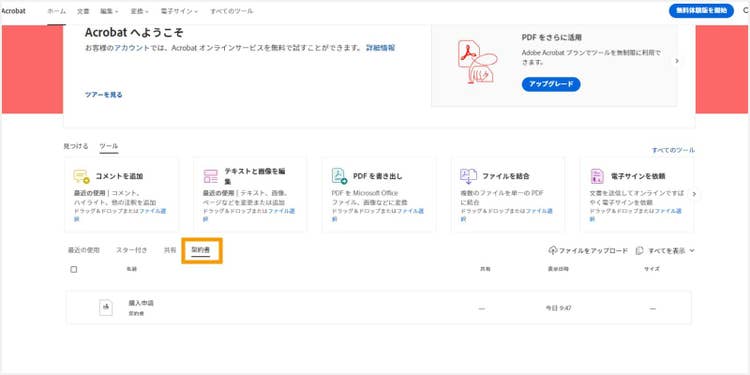
Task: Open the すべてのツール link above tool cards
Action: point(673,150)
